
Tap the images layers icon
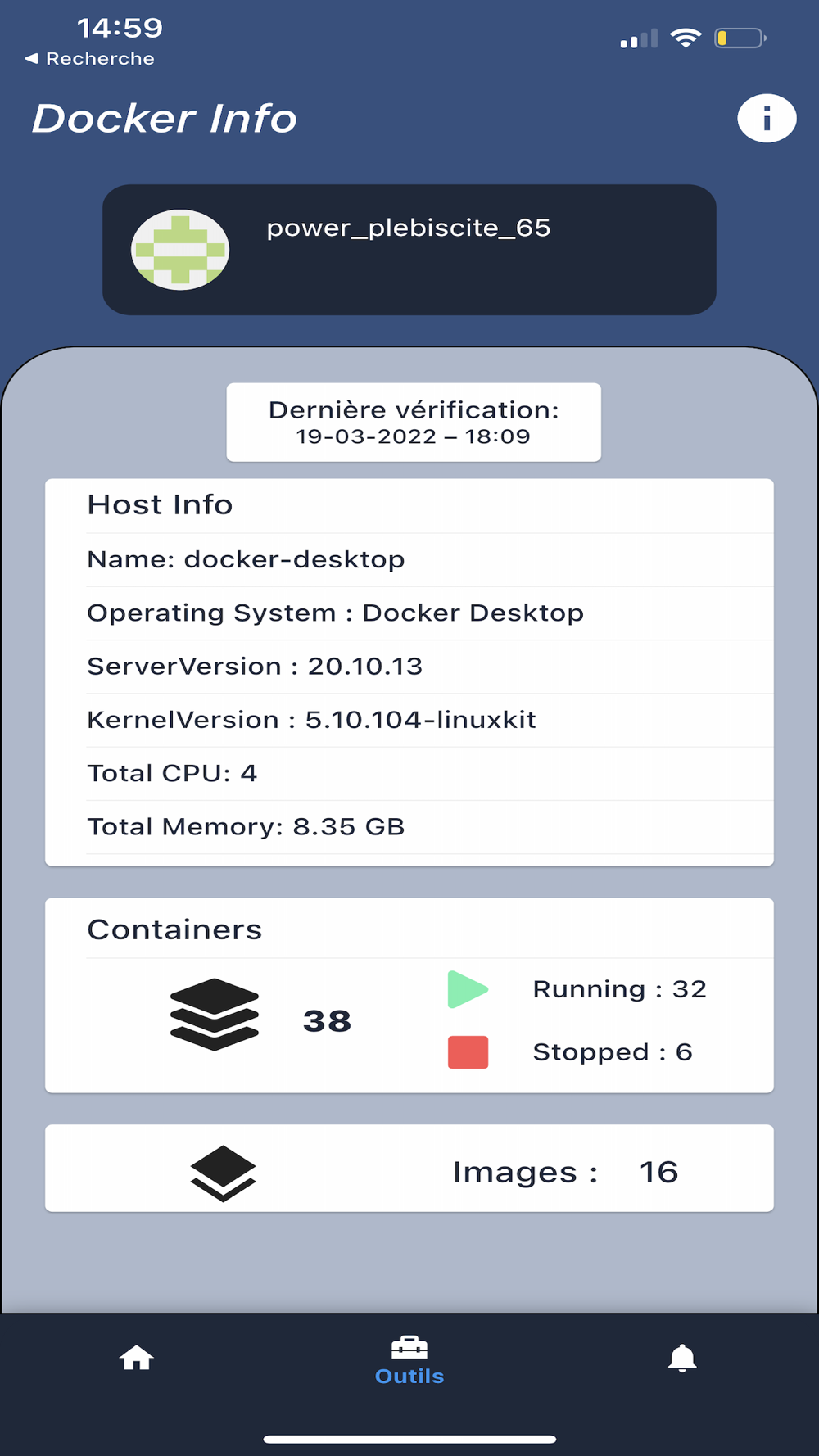223,1173
